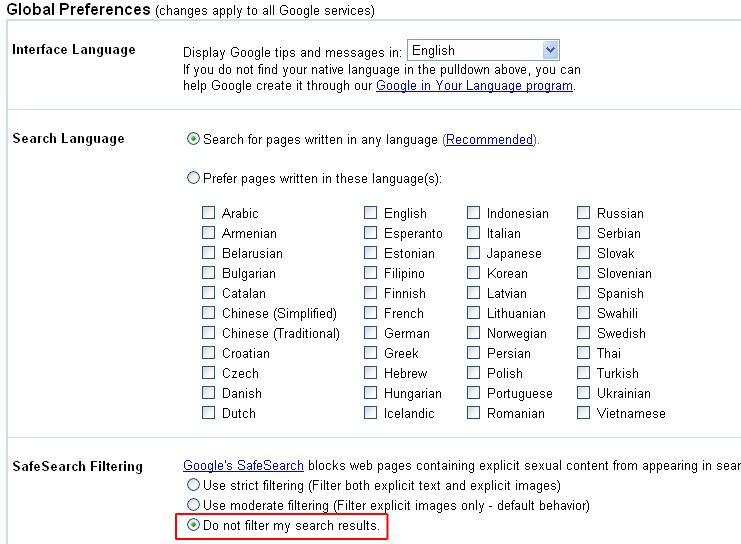Select search for pages in any language
The image size is (741, 544).
(194, 140)
